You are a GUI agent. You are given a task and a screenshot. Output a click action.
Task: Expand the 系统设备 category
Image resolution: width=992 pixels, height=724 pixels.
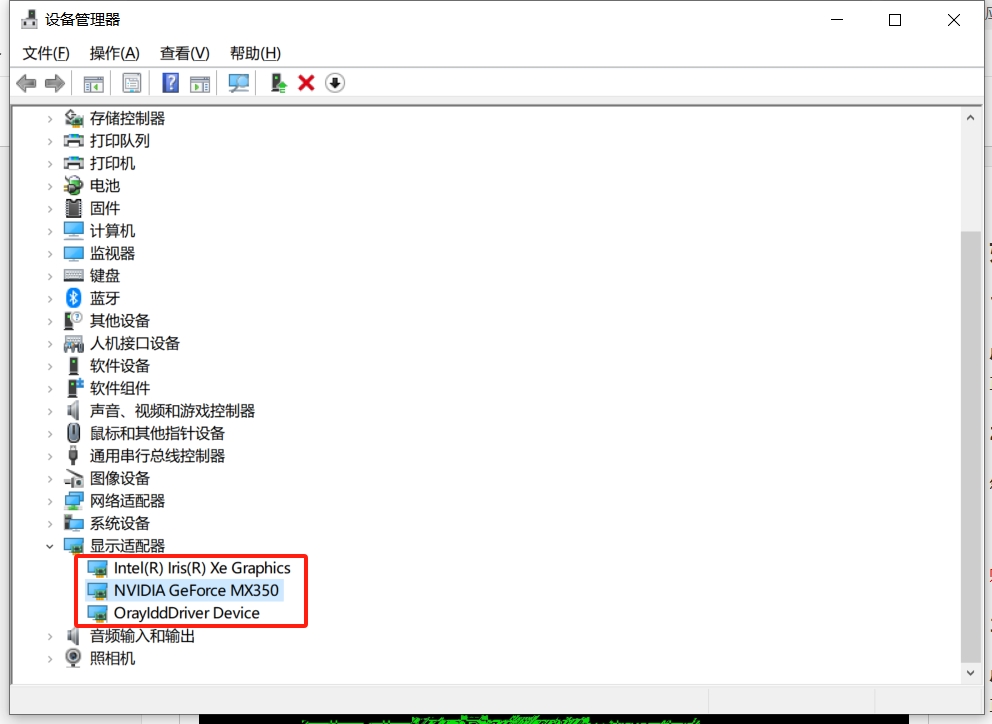pos(50,523)
